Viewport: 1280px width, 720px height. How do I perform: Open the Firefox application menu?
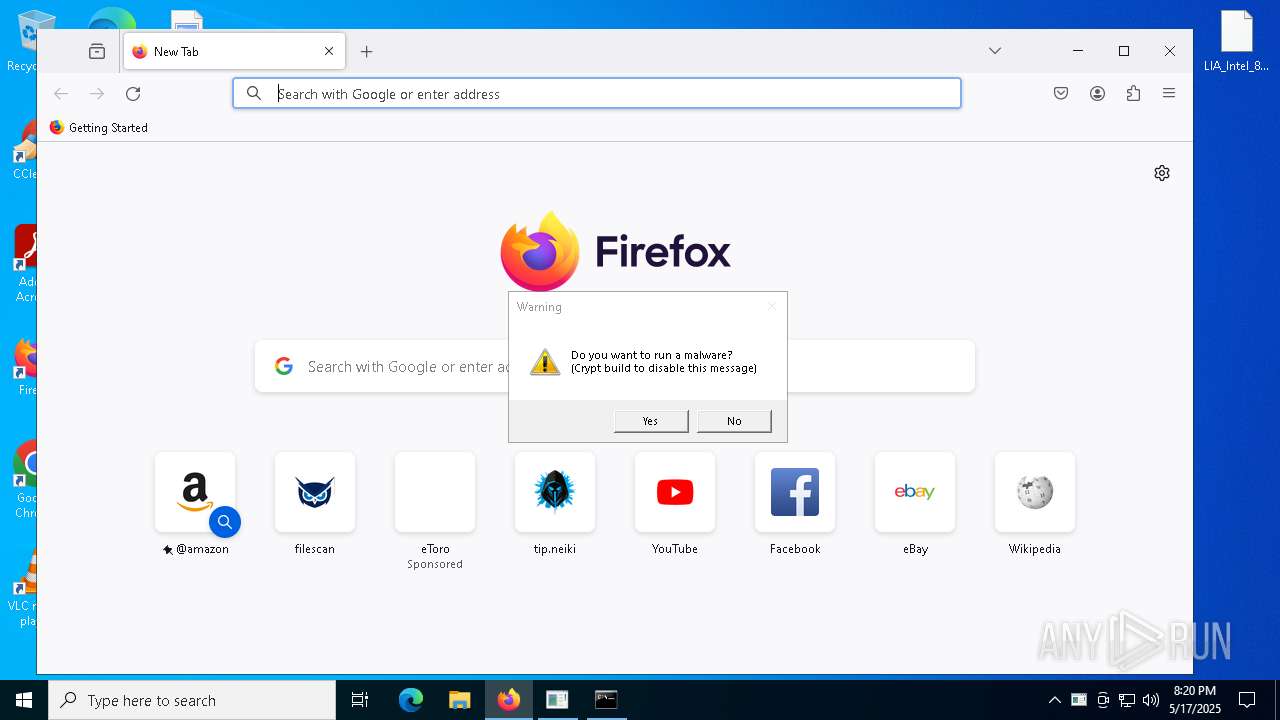1169,94
